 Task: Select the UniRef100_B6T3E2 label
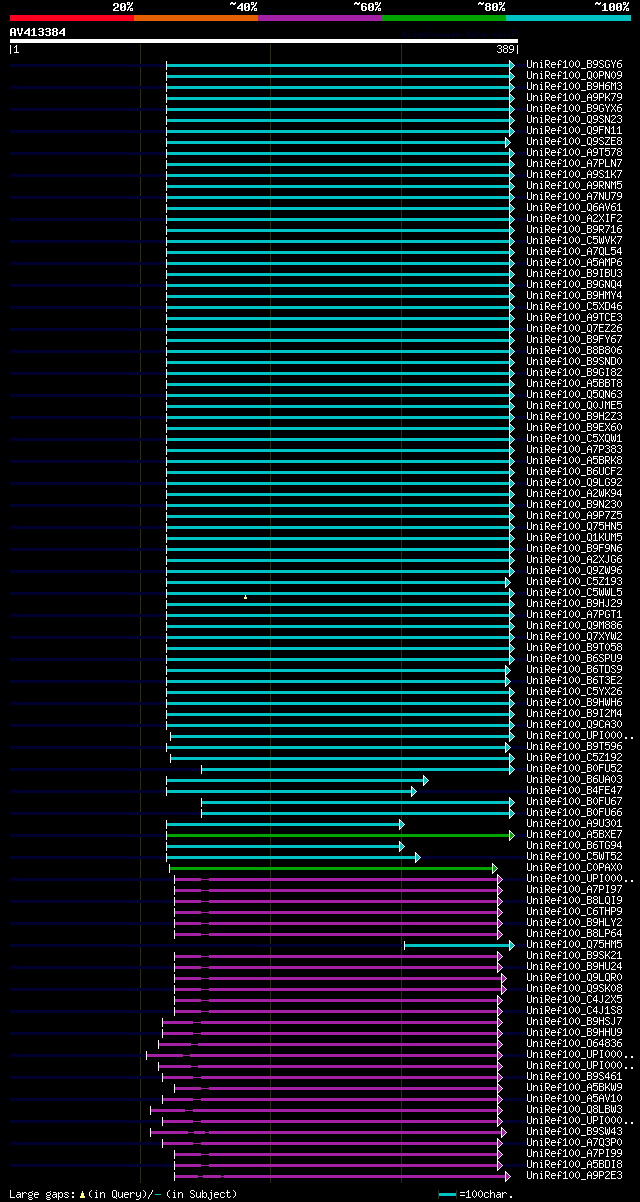[x=574, y=680]
